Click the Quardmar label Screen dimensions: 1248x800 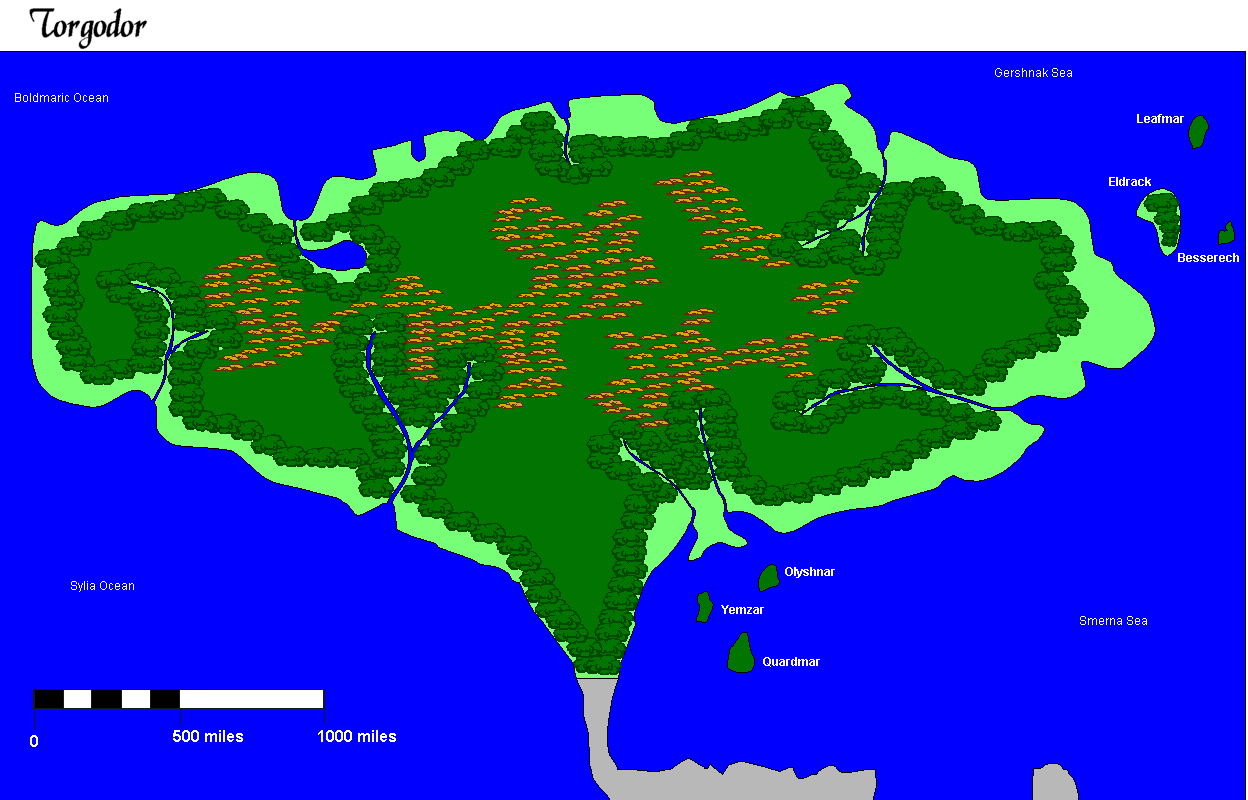[x=791, y=662]
